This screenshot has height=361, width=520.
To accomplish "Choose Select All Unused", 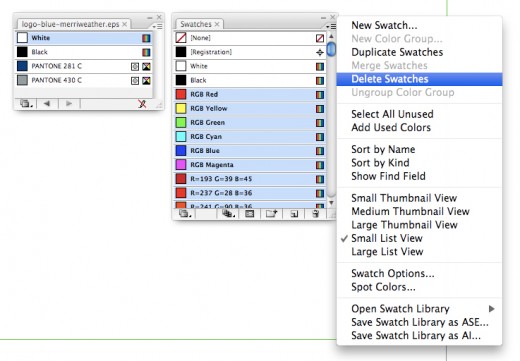I will pyautogui.click(x=392, y=114).
